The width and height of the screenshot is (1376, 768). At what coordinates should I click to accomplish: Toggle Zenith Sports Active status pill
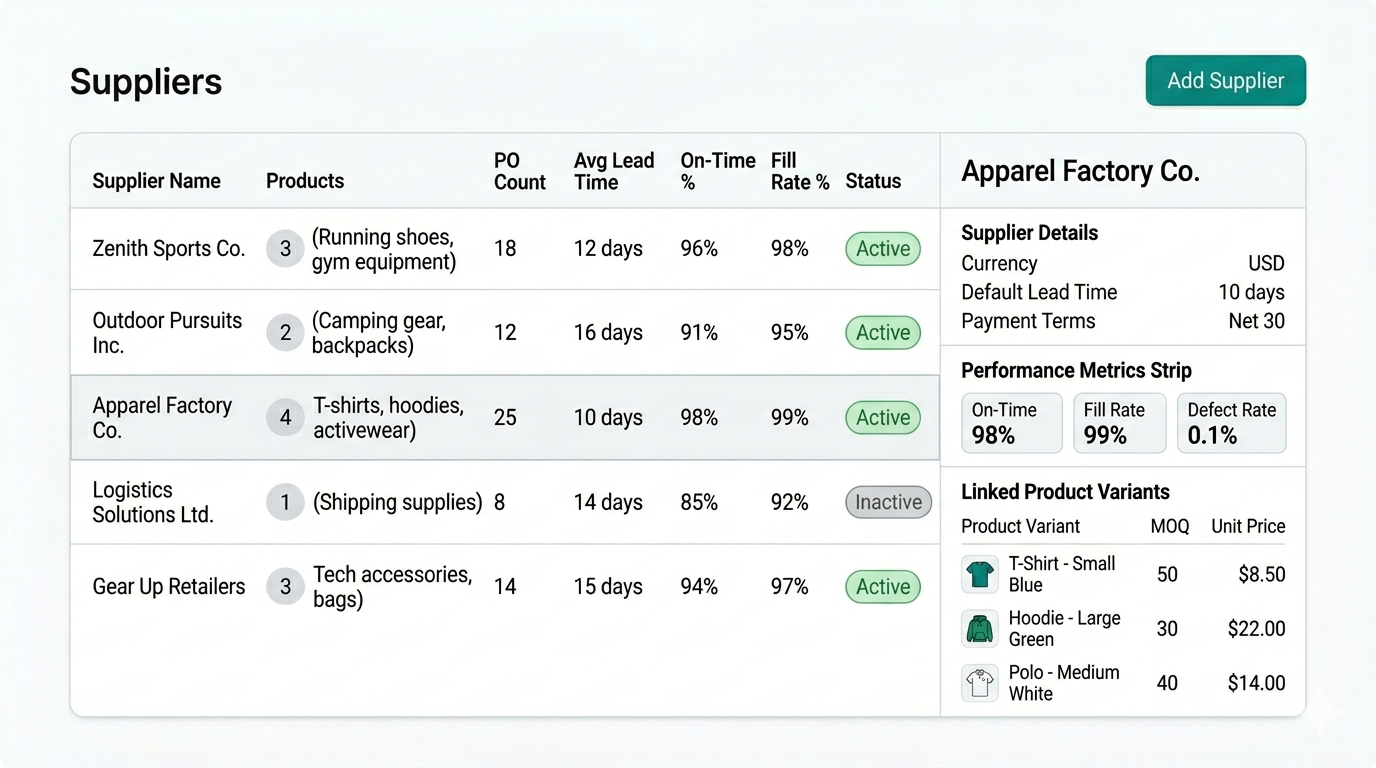883,249
